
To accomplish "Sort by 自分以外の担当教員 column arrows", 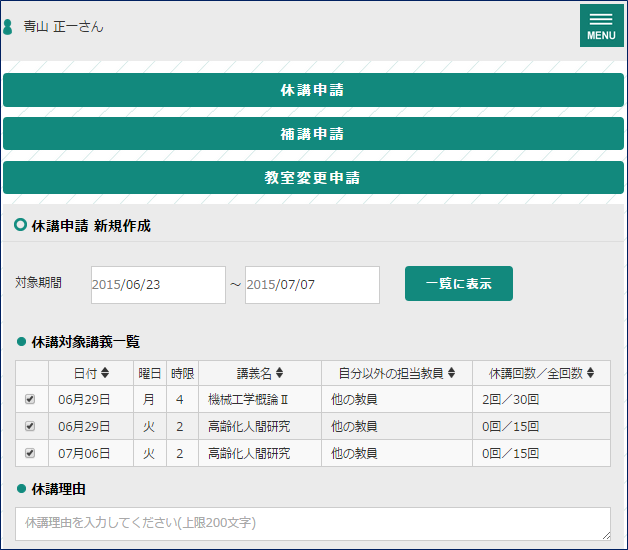I will click(451, 373).
